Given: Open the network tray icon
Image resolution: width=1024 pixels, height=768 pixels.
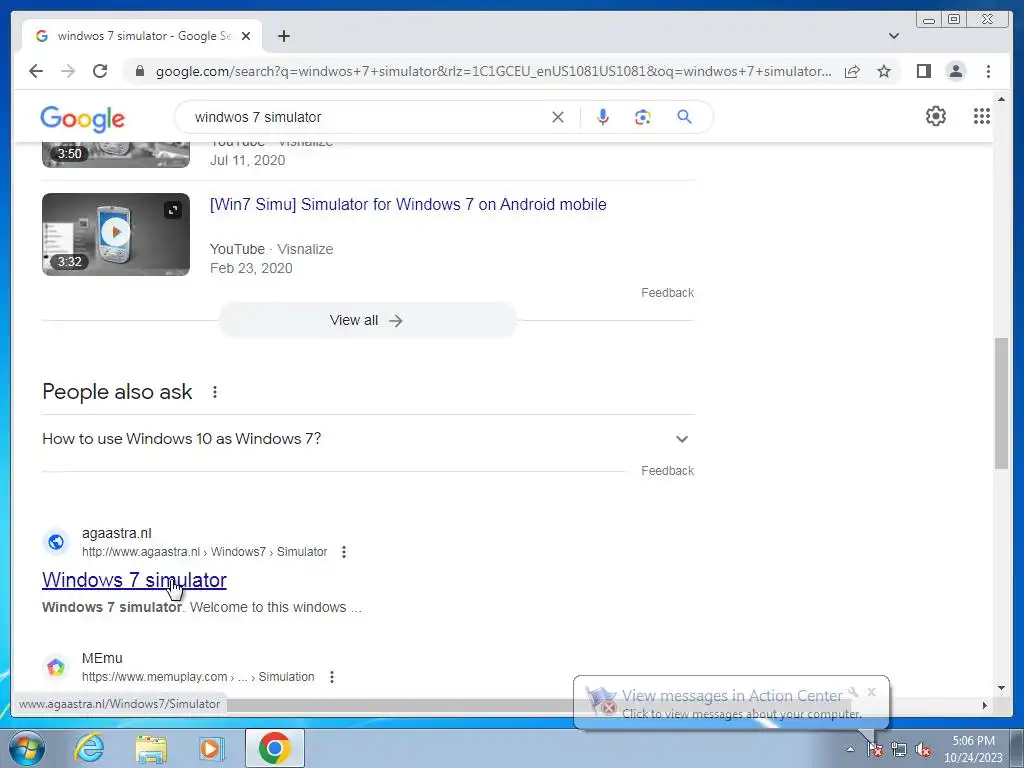Looking at the screenshot, I should 899,749.
